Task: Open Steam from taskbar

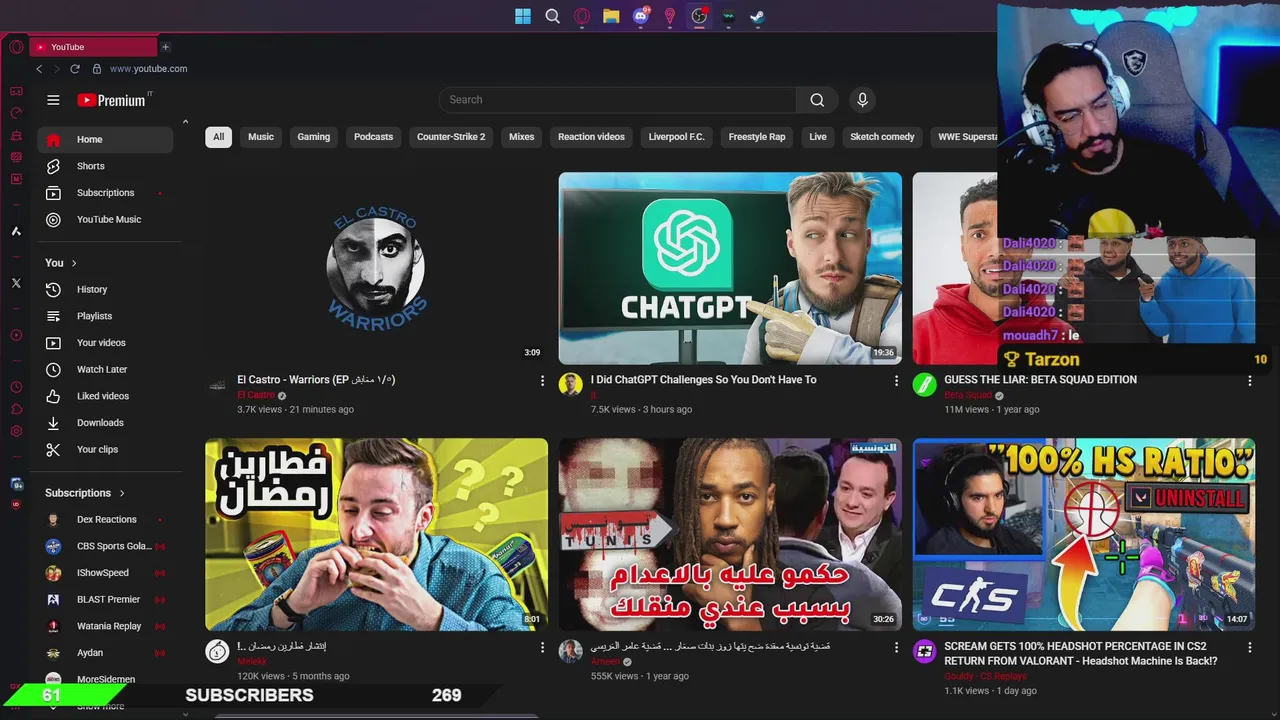Action: (758, 16)
